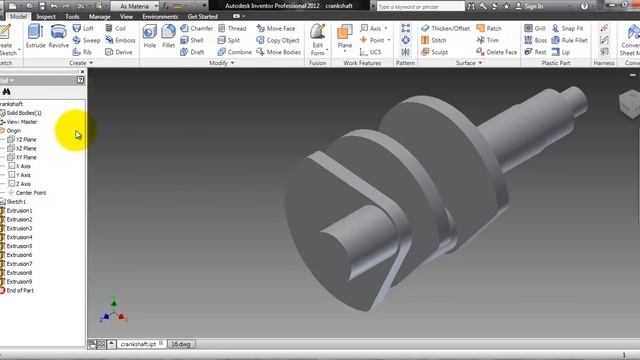Switch to crankshaft.ipt document tab
This screenshot has width=640, height=360.
point(142,344)
